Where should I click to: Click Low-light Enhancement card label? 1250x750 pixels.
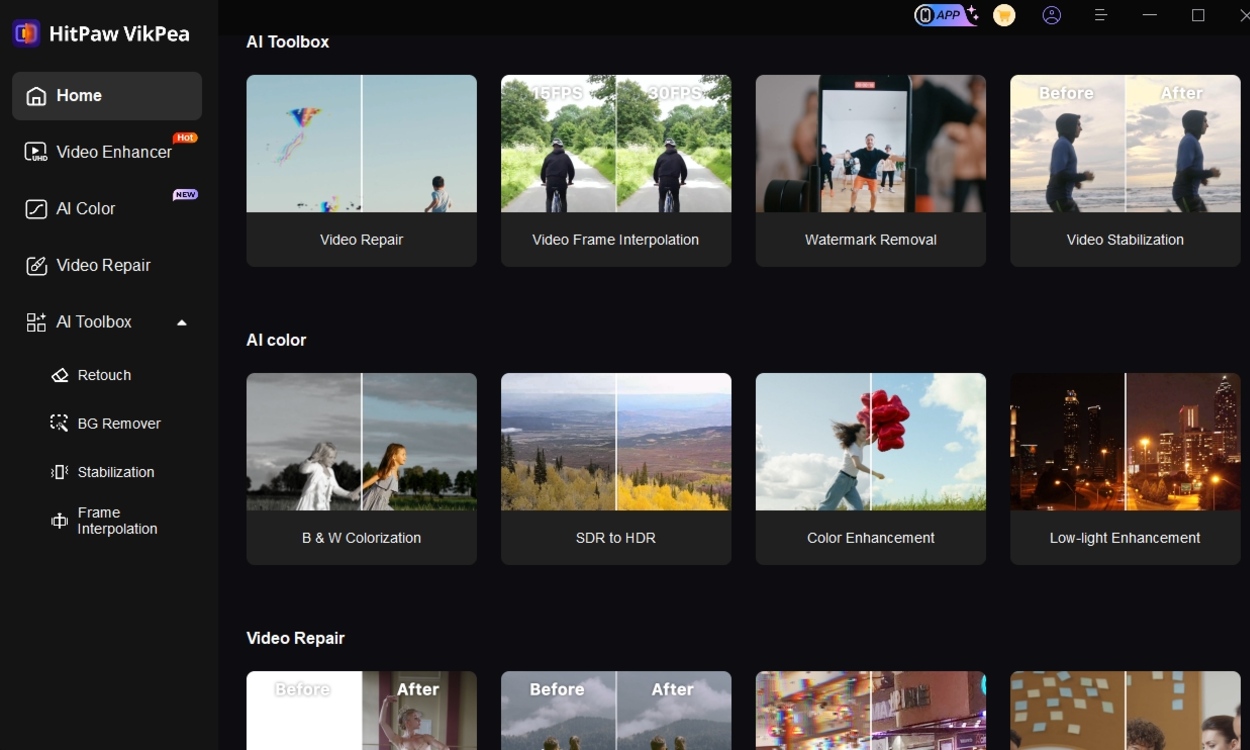(x=1125, y=538)
